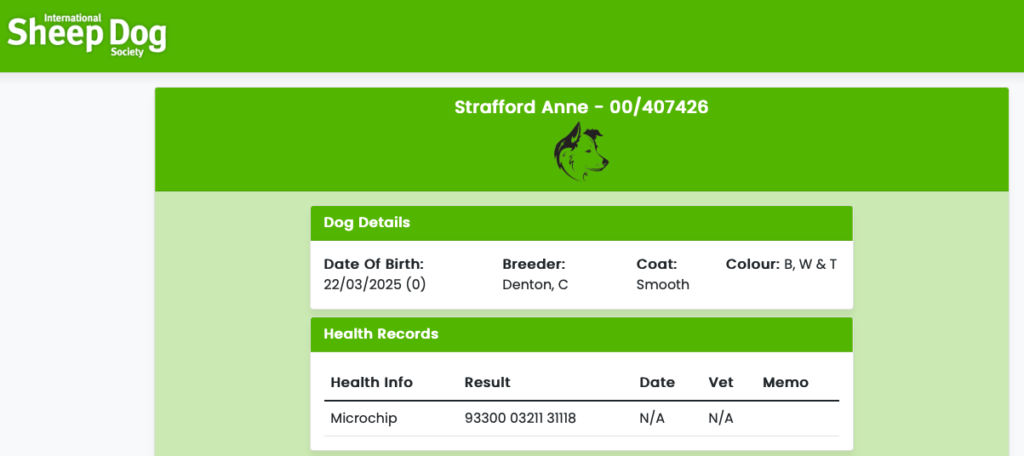Click the N/A value under Vet
The height and width of the screenshot is (456, 1024).
point(721,419)
